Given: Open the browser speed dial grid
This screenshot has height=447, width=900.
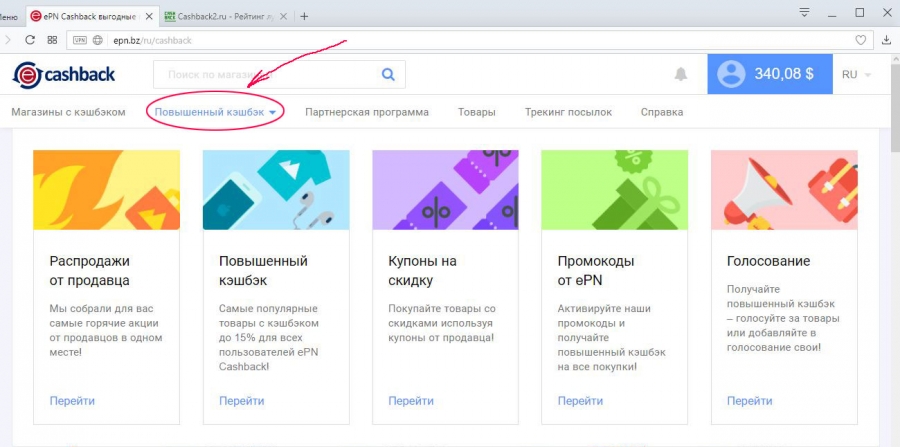Looking at the screenshot, I should [x=52, y=40].
